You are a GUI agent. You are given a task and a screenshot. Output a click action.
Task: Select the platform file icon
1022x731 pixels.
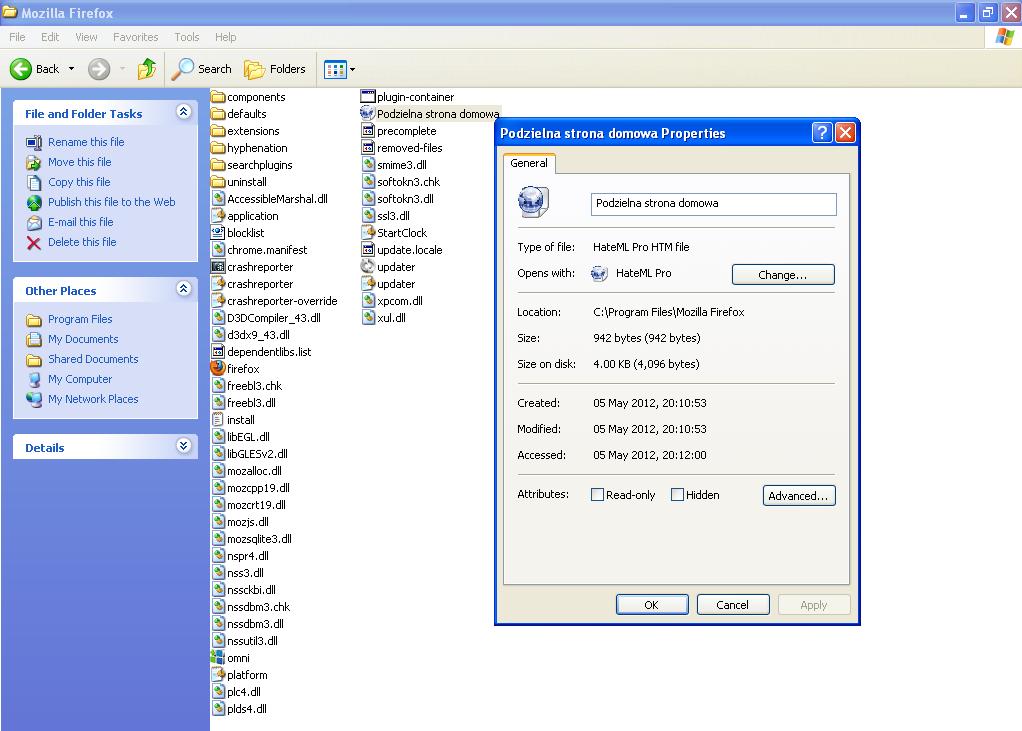(x=218, y=674)
